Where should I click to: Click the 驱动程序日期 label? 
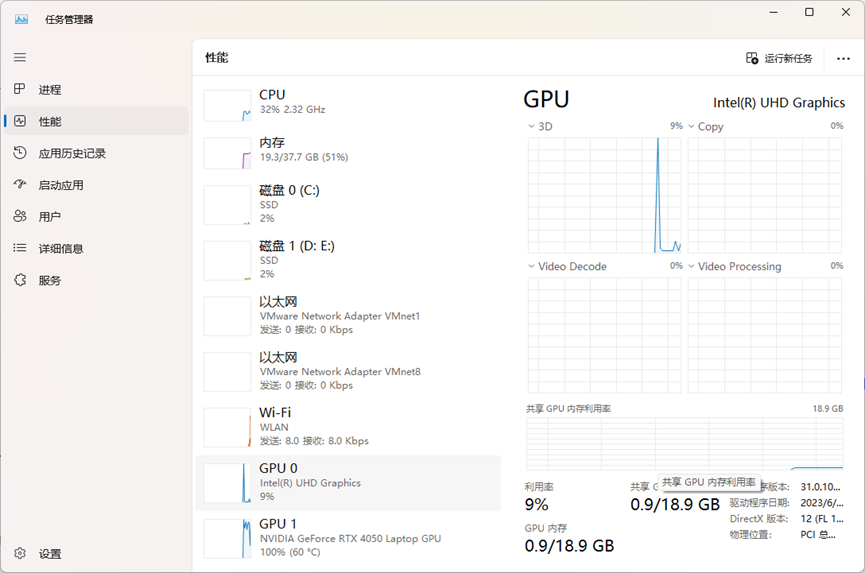[x=759, y=502]
